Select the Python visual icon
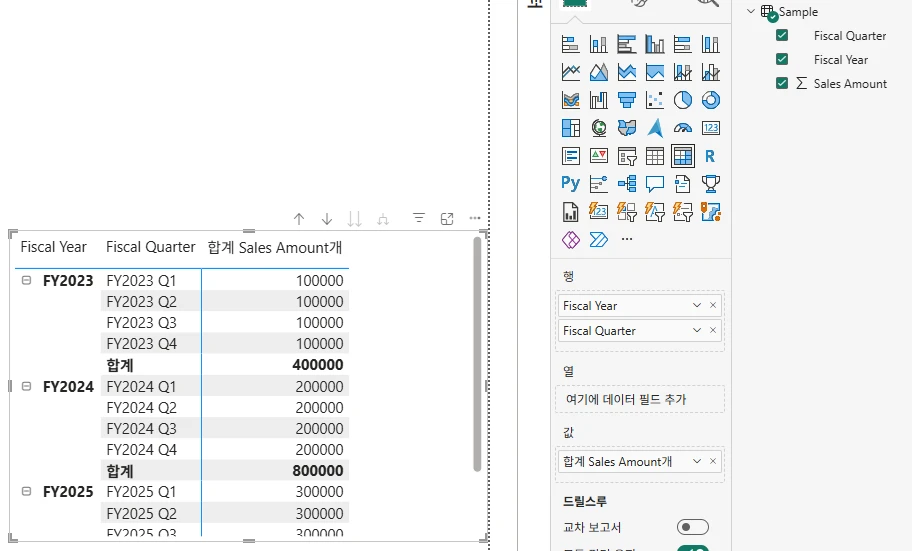This screenshot has width=912, height=551. pyautogui.click(x=571, y=184)
